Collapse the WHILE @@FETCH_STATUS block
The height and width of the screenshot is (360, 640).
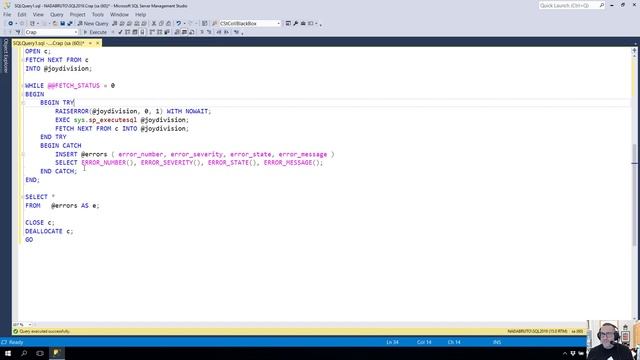click(x=23, y=86)
